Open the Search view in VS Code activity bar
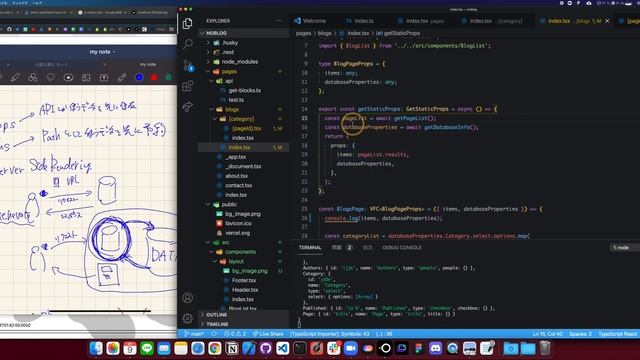This screenshot has width=640, height=360. point(188,44)
